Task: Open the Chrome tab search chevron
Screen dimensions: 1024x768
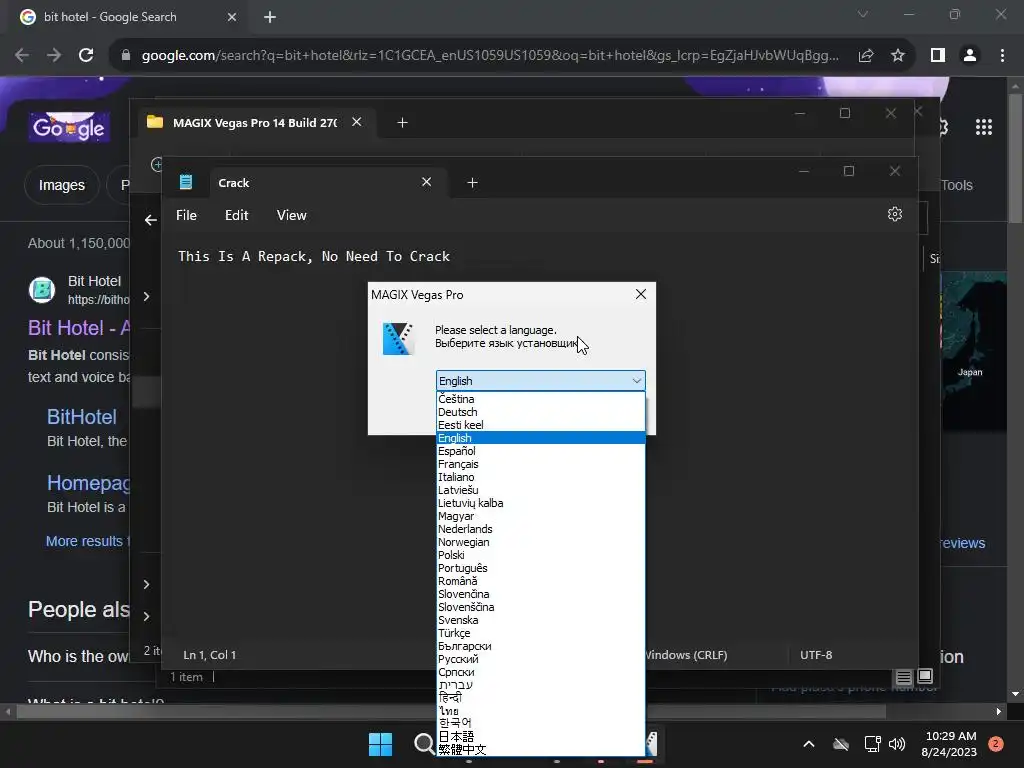Action: [x=863, y=14]
